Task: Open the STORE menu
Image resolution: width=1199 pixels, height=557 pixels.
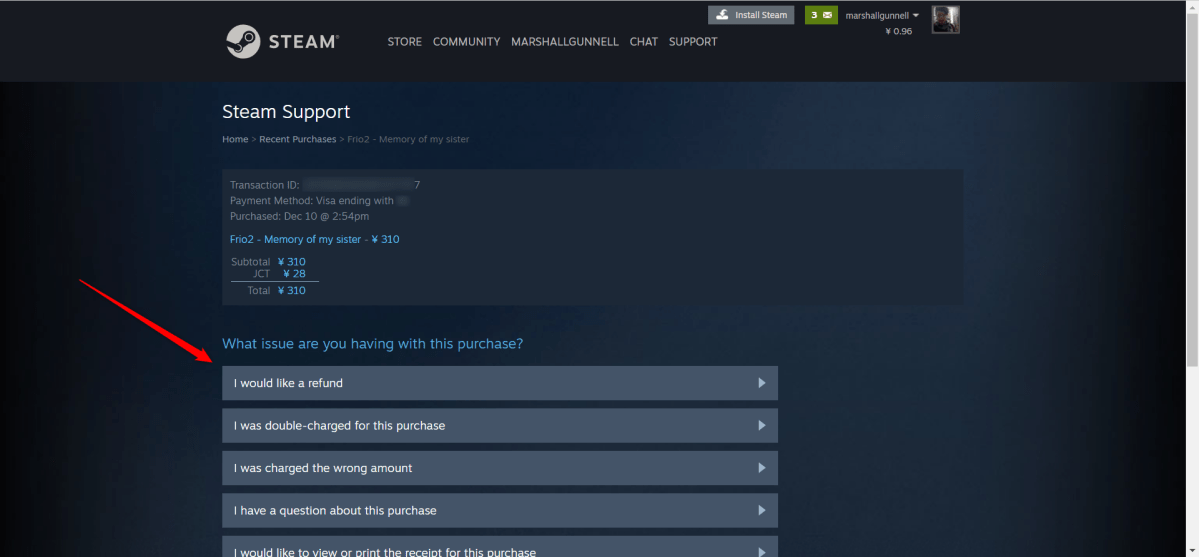Action: [404, 42]
